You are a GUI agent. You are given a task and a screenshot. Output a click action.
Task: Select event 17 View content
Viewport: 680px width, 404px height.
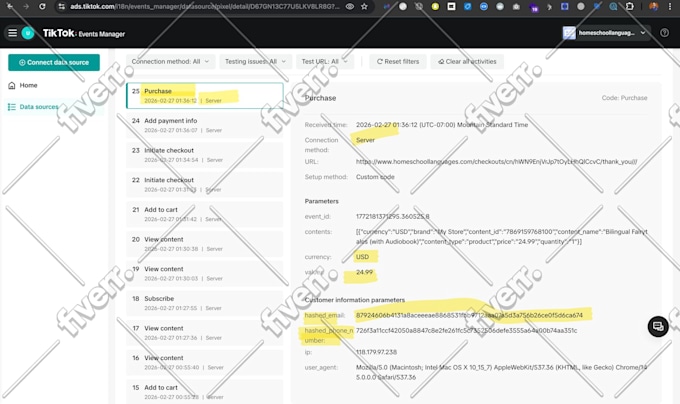tap(204, 332)
